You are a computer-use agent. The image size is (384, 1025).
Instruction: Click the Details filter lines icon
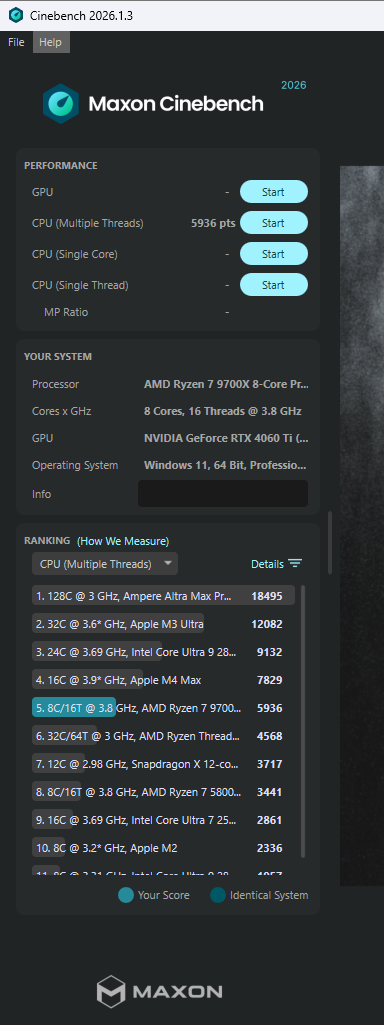(x=295, y=563)
